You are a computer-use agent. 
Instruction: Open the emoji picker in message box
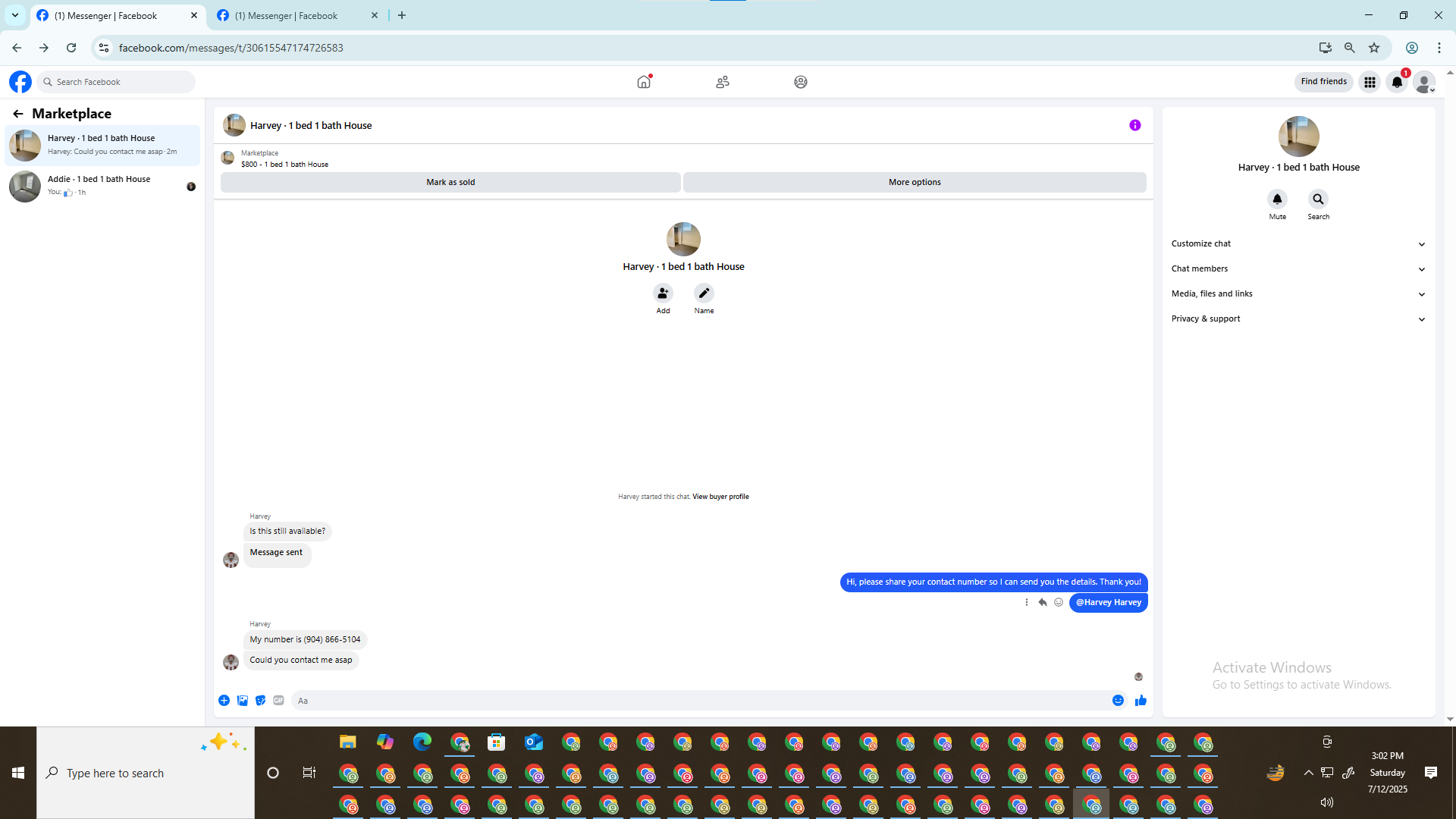coord(1118,701)
